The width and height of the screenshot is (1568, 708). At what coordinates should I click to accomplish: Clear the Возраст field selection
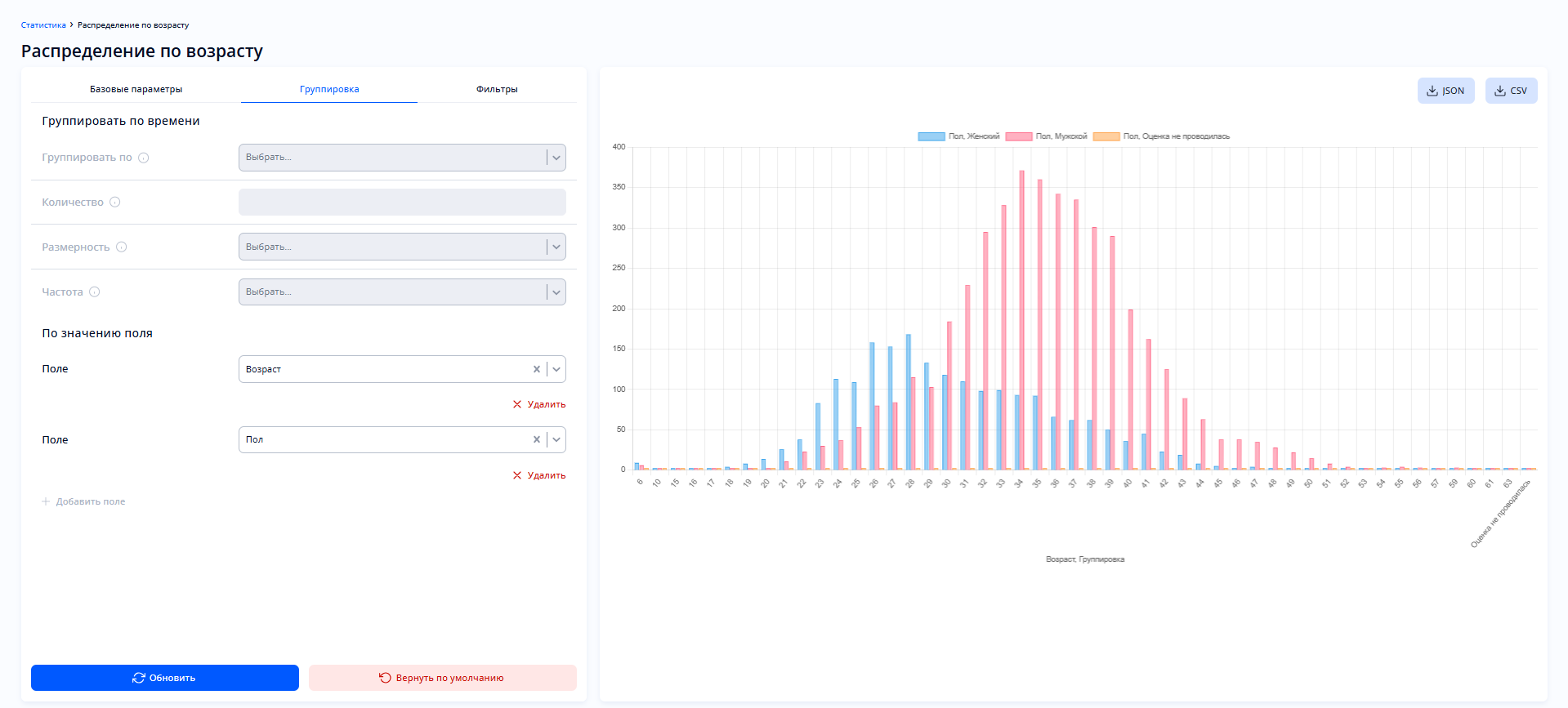(x=537, y=369)
